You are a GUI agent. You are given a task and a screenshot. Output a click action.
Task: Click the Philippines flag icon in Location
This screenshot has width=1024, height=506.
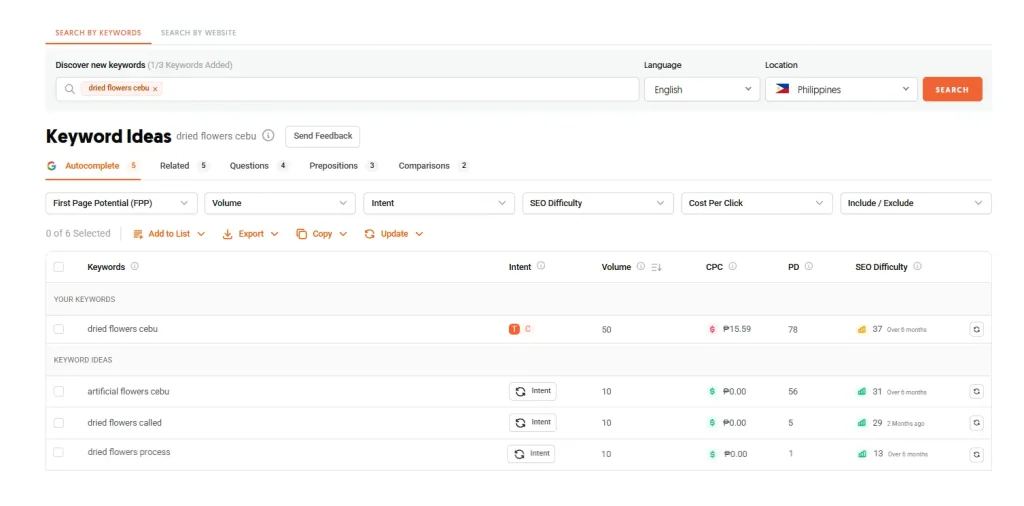(x=782, y=89)
